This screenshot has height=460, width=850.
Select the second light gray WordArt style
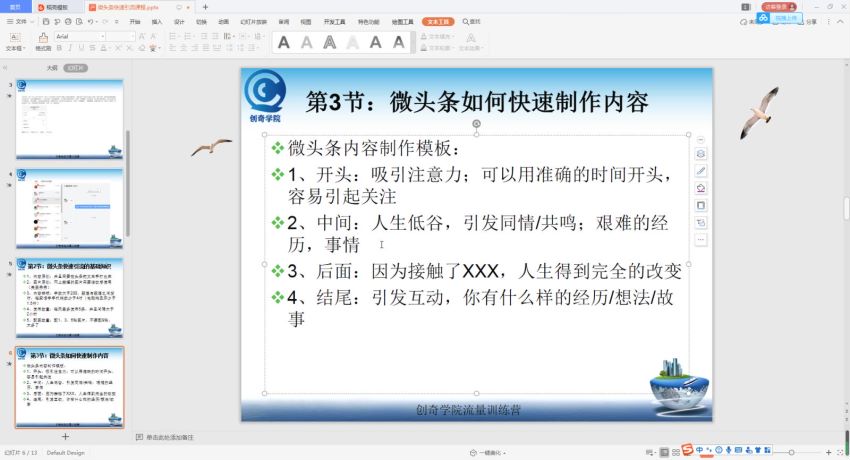pyautogui.click(x=307, y=43)
